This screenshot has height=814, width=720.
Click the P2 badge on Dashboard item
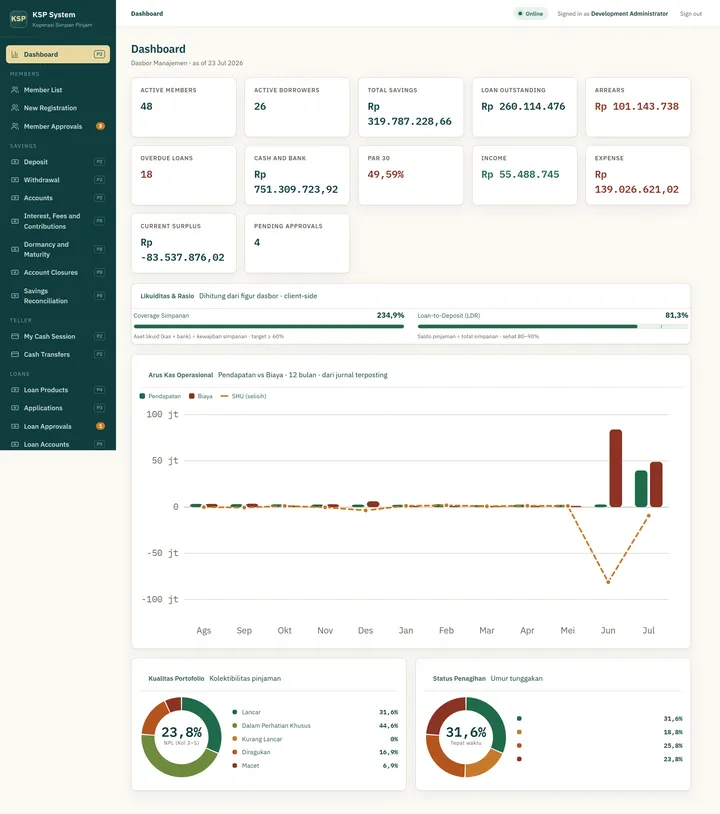[x=99, y=55]
